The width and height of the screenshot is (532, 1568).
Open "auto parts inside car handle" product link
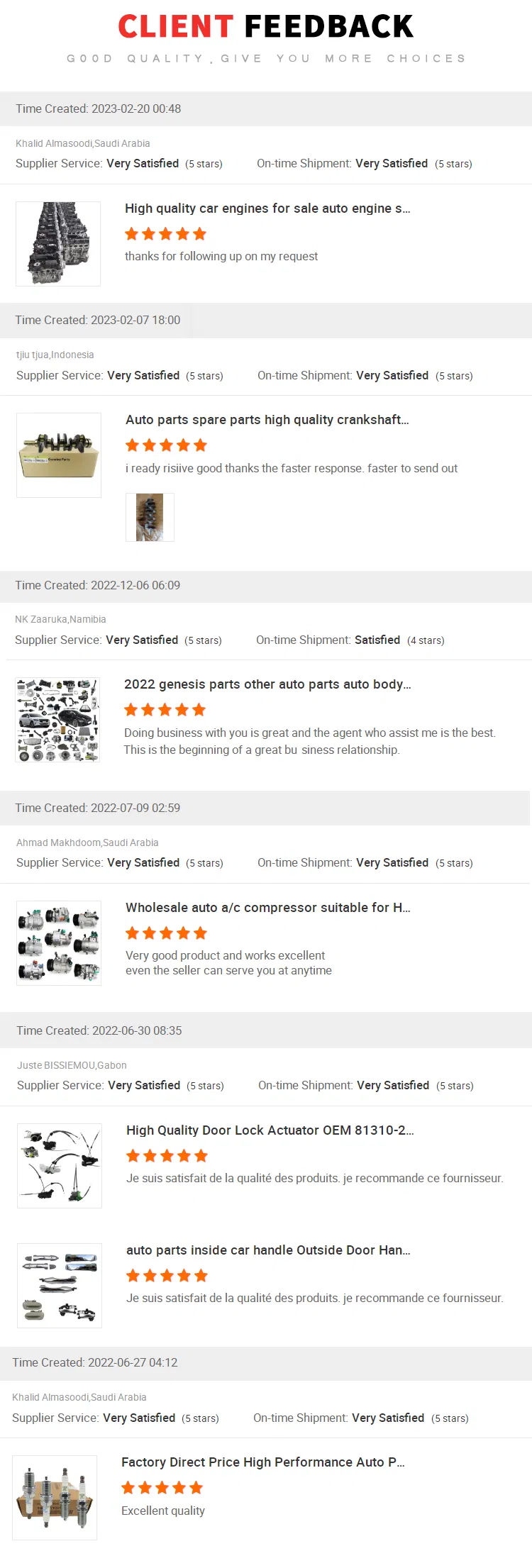[x=268, y=1250]
